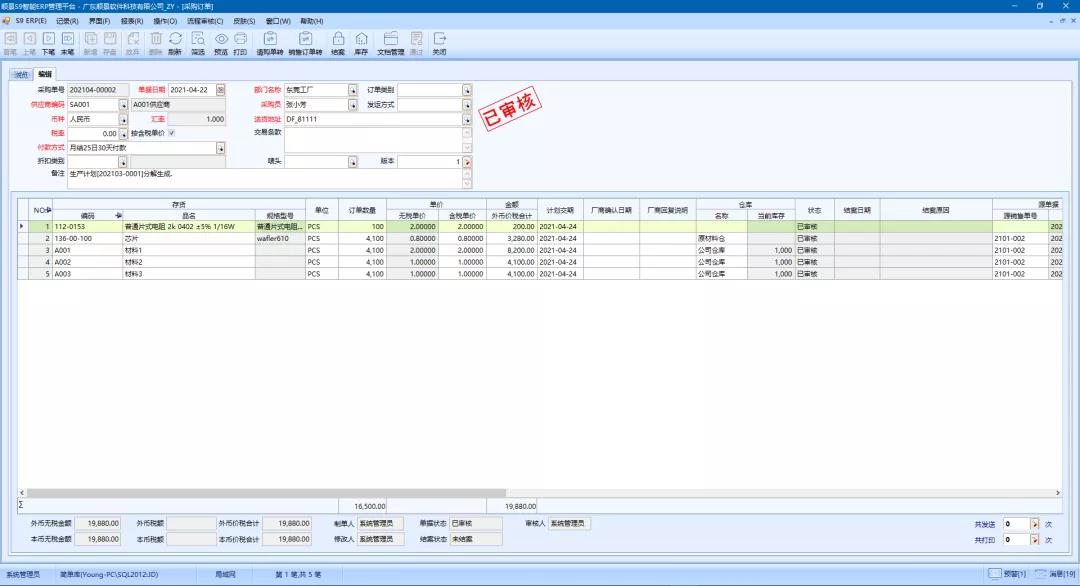Screen dimensions: 1080x586
Task: Expand the 币种 currency dropdown
Action: tap(123, 119)
